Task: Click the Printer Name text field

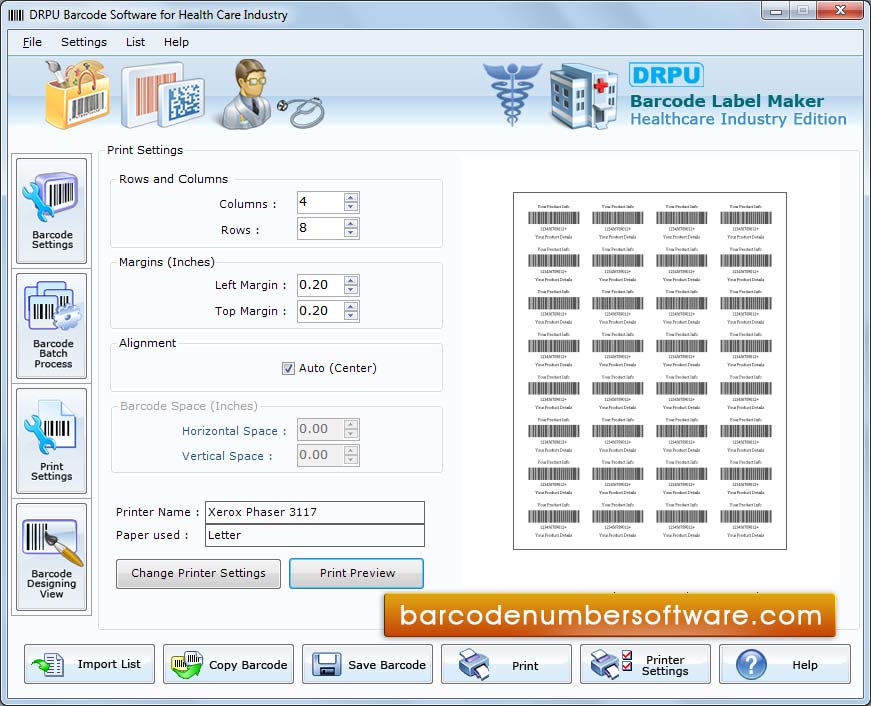Action: (x=315, y=512)
